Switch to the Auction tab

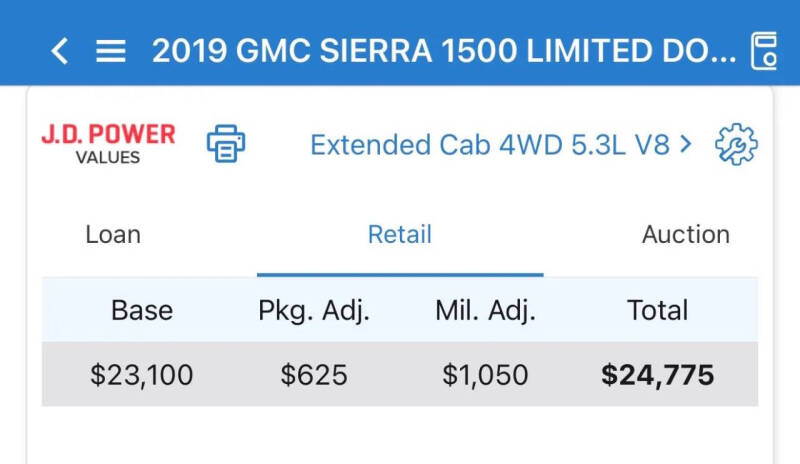[686, 234]
